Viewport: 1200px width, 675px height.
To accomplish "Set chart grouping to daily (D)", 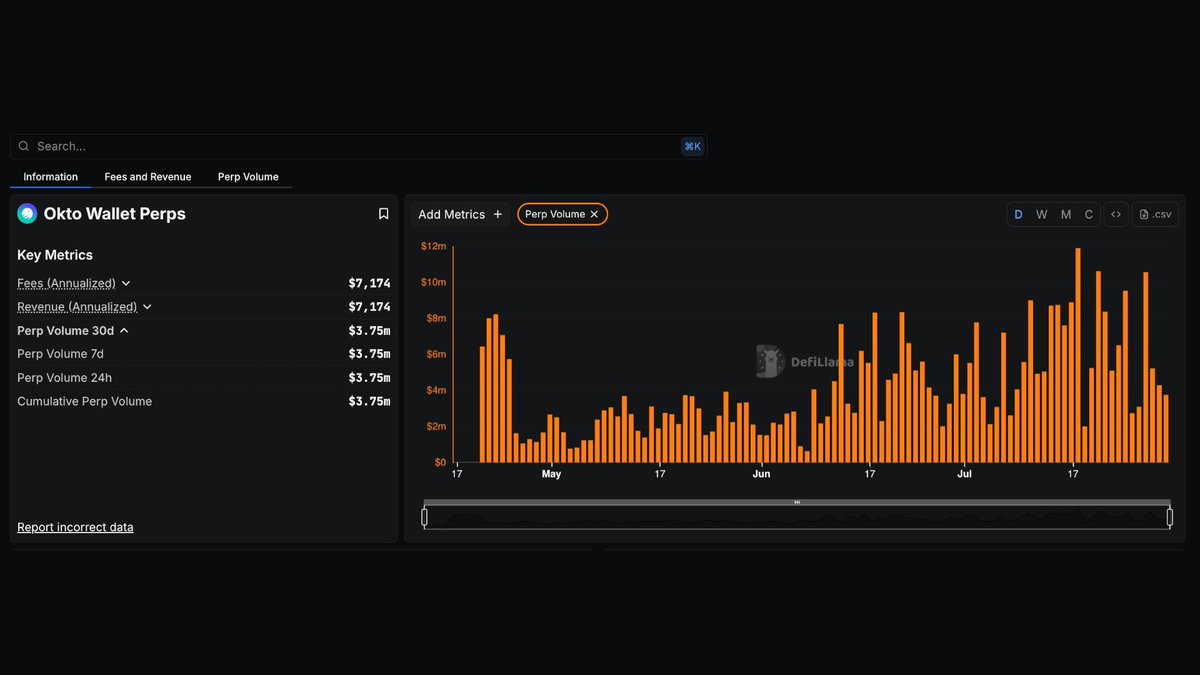I will 1019,214.
